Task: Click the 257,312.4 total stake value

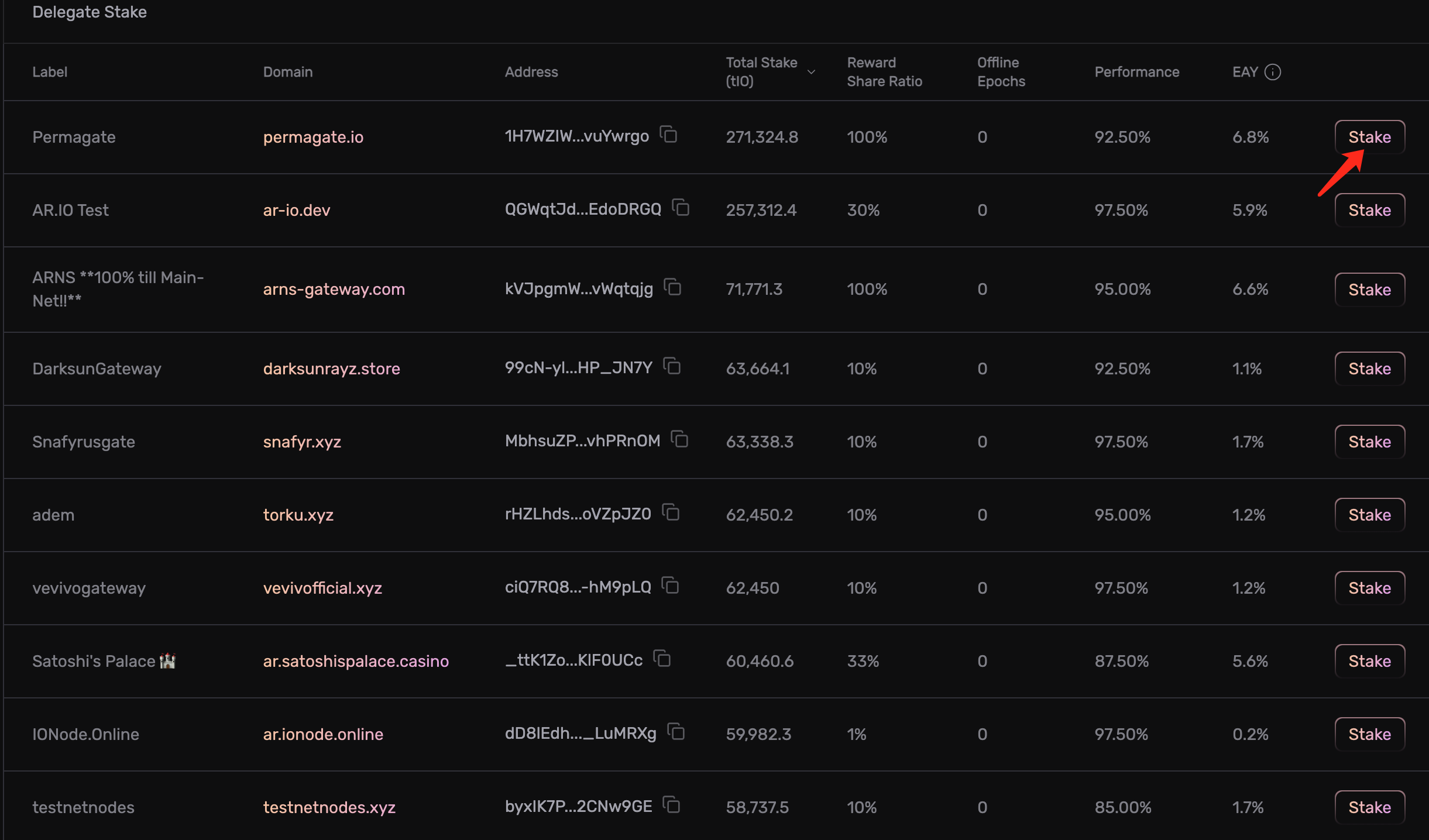Action: click(761, 210)
